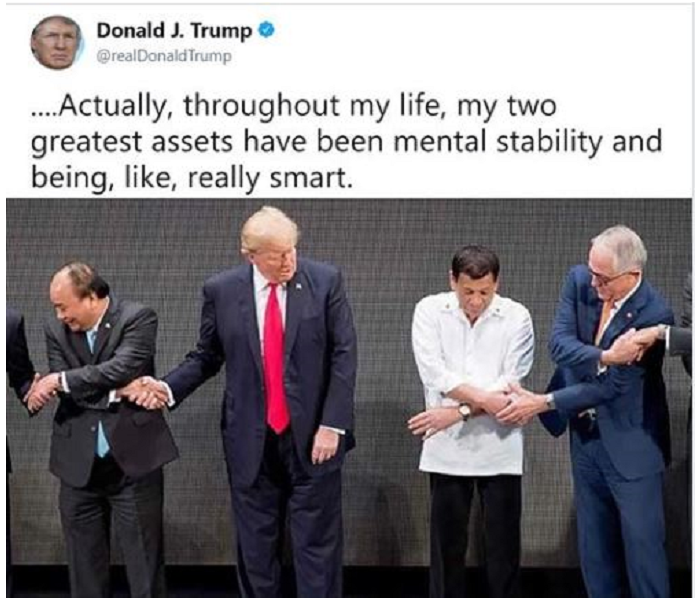Click the blond hair of the tall man

(x=270, y=225)
